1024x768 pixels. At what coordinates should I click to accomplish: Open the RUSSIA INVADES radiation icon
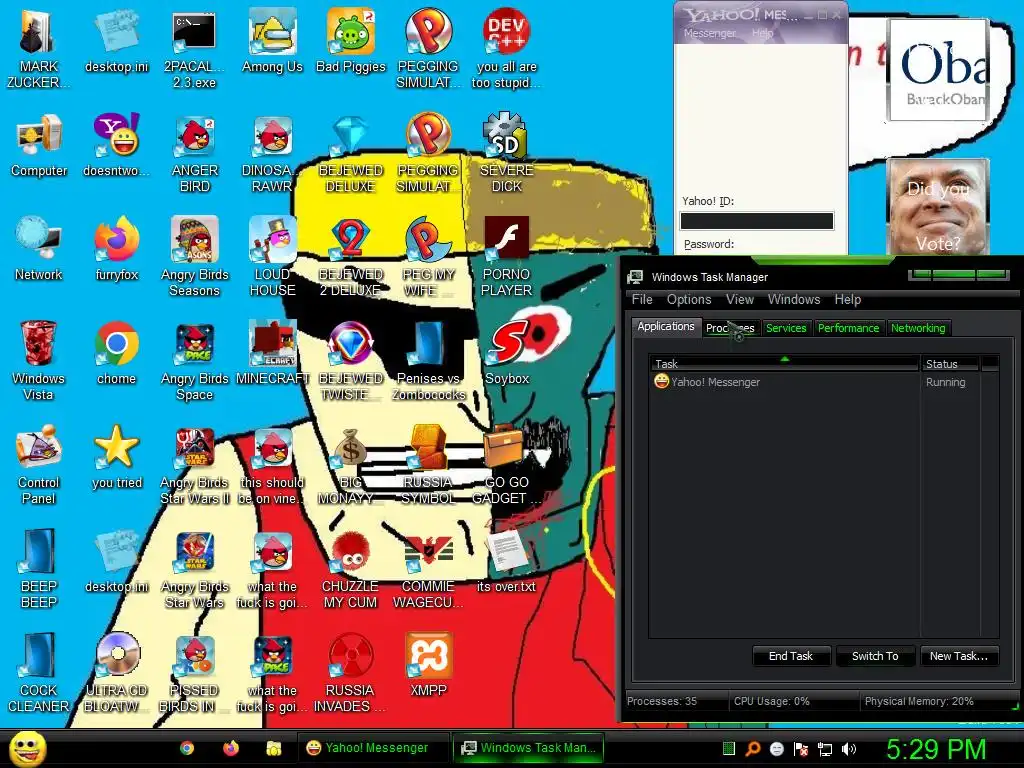[351, 672]
